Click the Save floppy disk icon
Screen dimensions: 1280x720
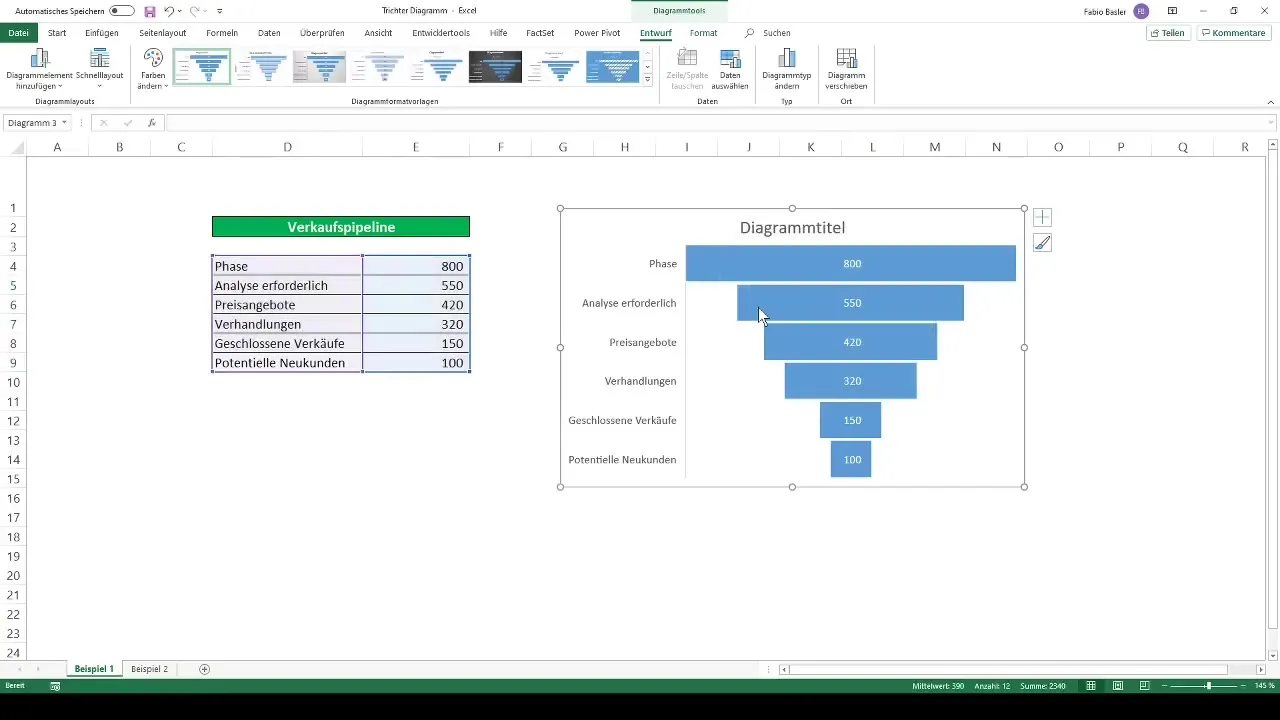(150, 10)
